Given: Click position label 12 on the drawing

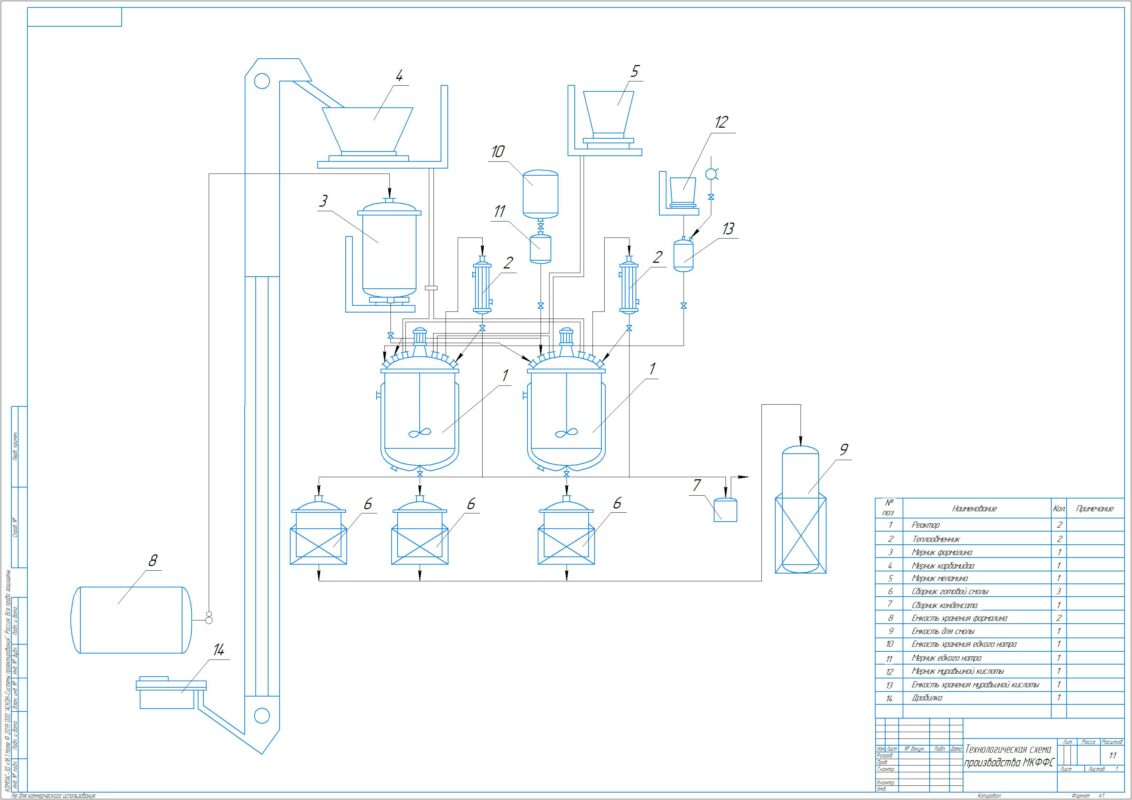Looking at the screenshot, I should [721, 122].
